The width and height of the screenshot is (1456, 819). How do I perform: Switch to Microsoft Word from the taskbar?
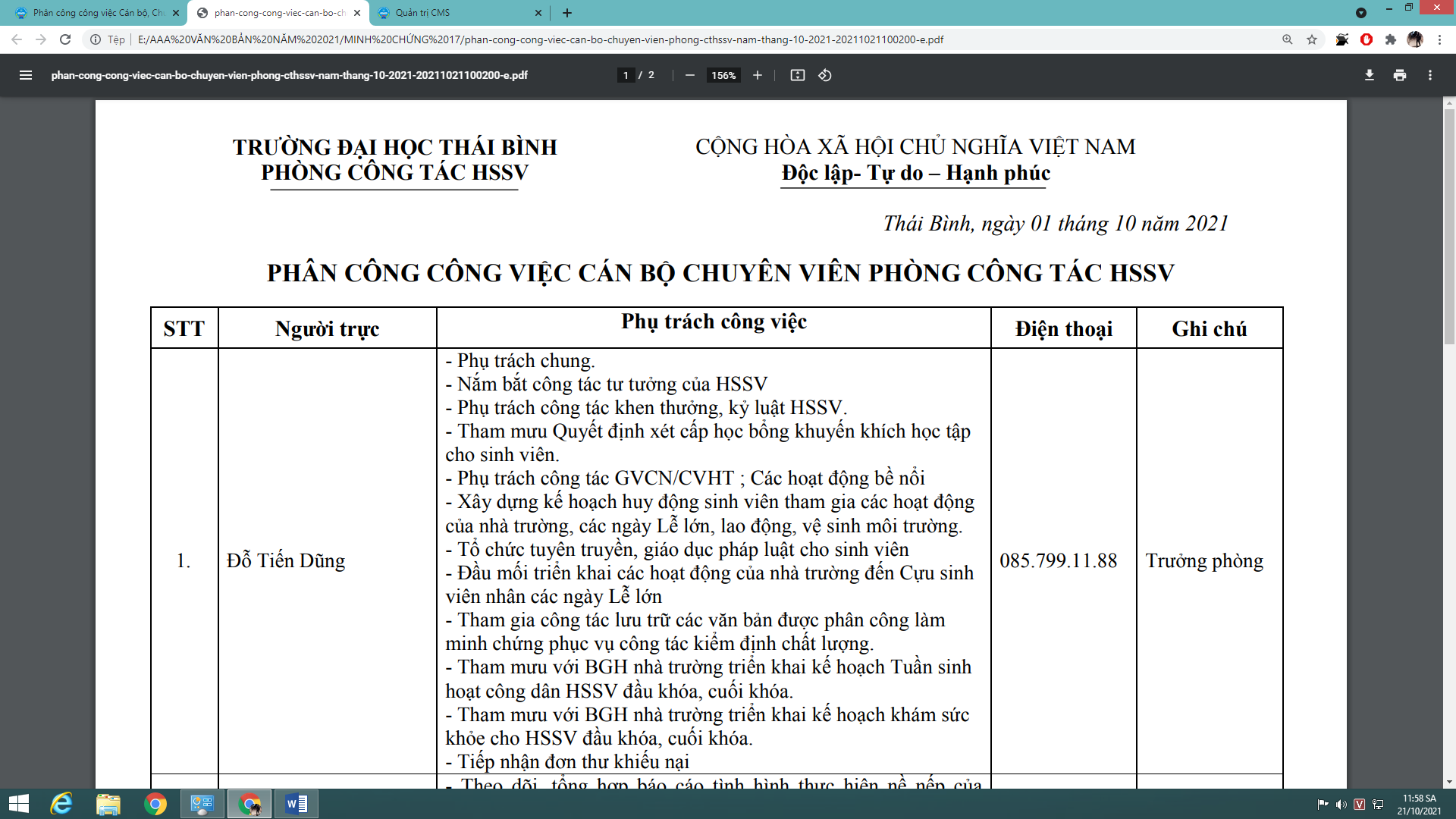click(x=297, y=804)
